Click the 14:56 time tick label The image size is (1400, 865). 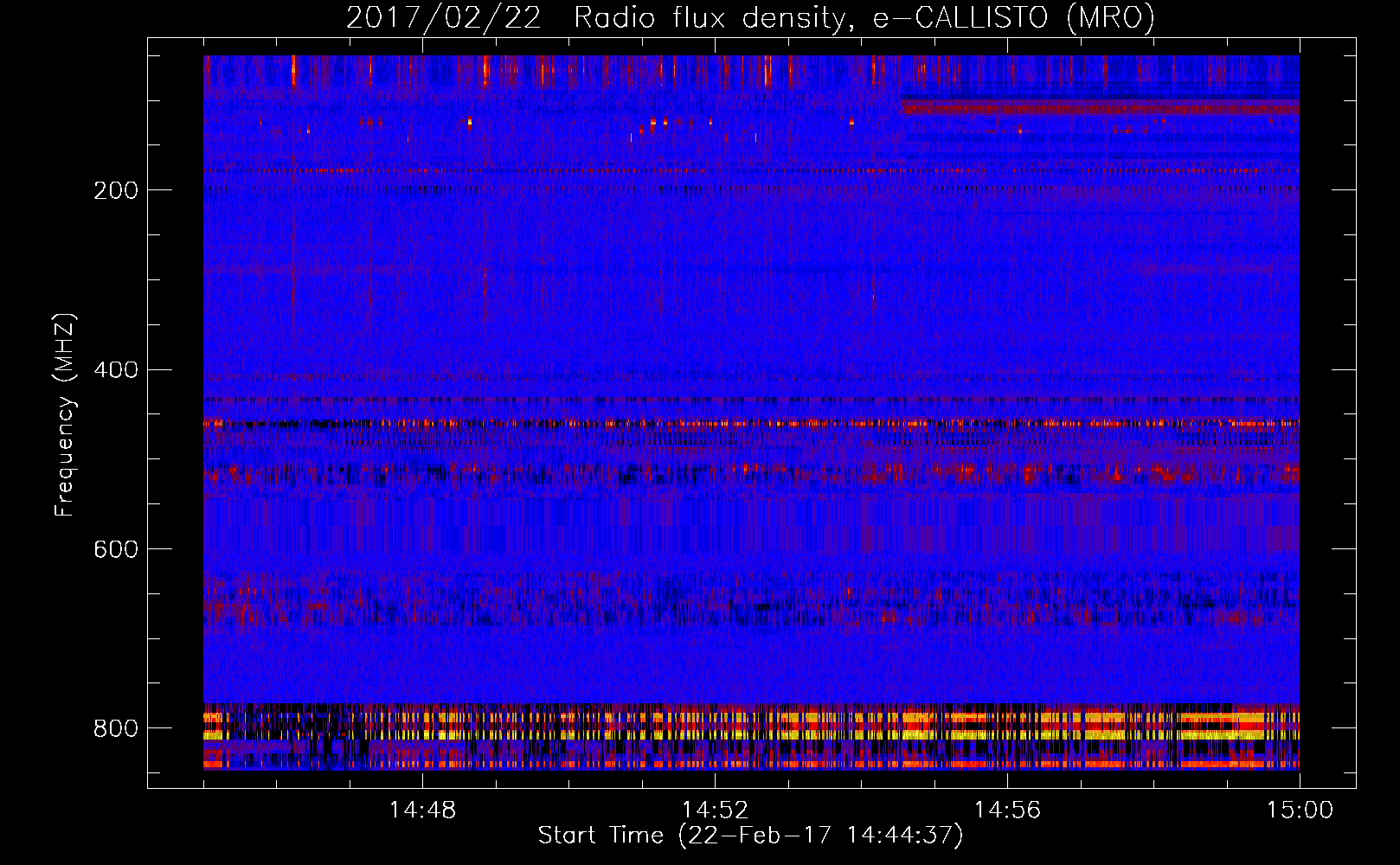[x=1007, y=811]
